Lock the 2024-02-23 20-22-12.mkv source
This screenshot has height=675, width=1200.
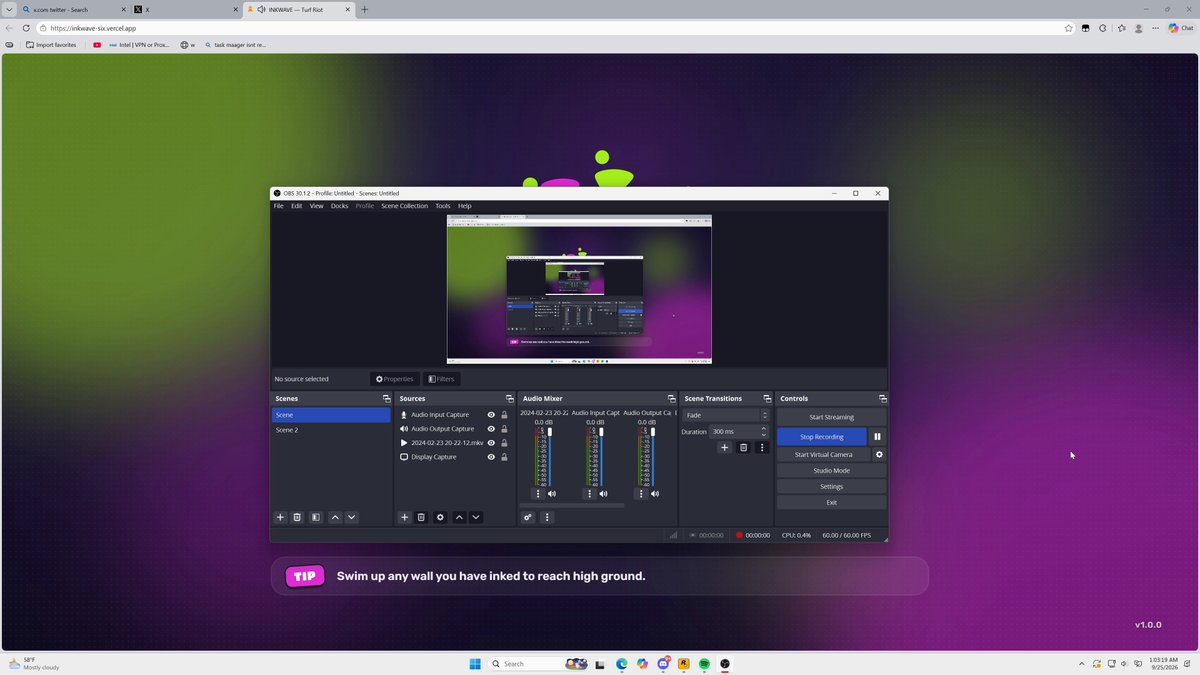click(x=504, y=443)
